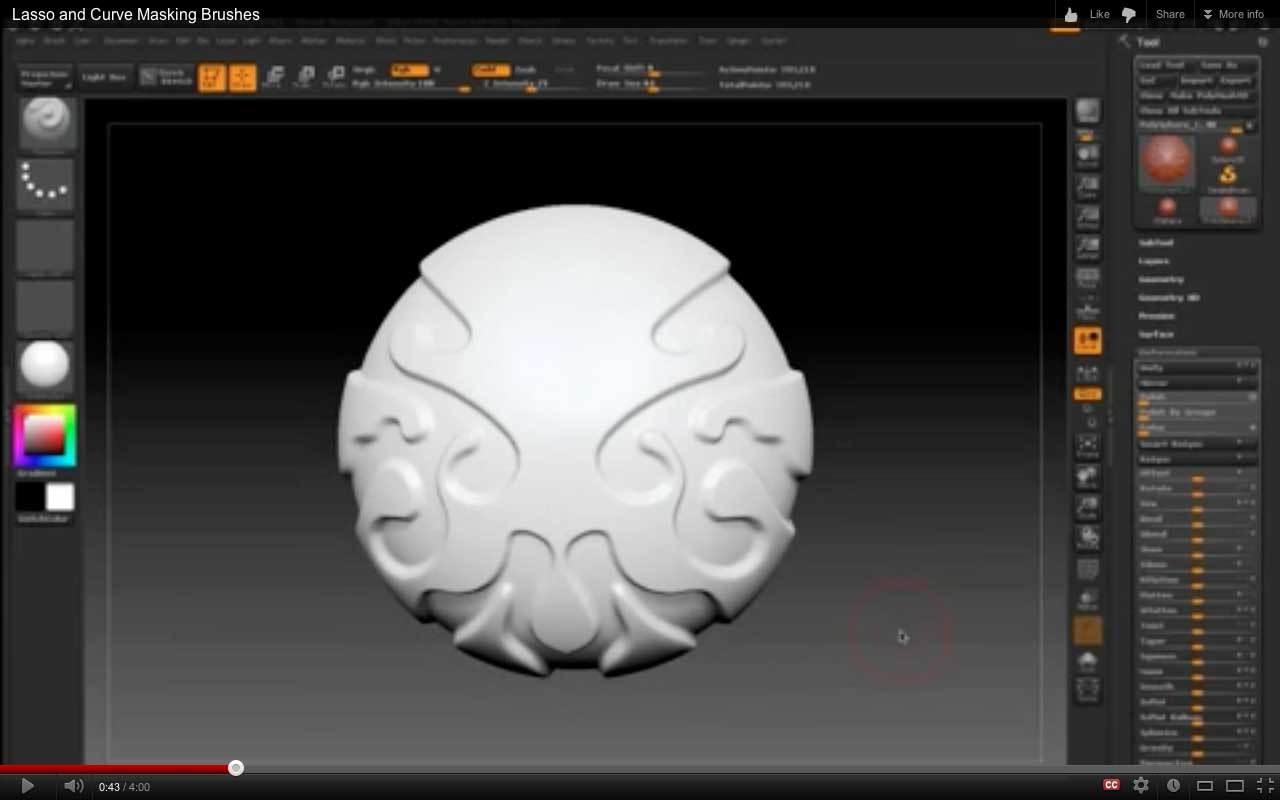Image resolution: width=1280 pixels, height=800 pixels.
Task: Open the Document menu
Action: pyautogui.click(x=121, y=41)
